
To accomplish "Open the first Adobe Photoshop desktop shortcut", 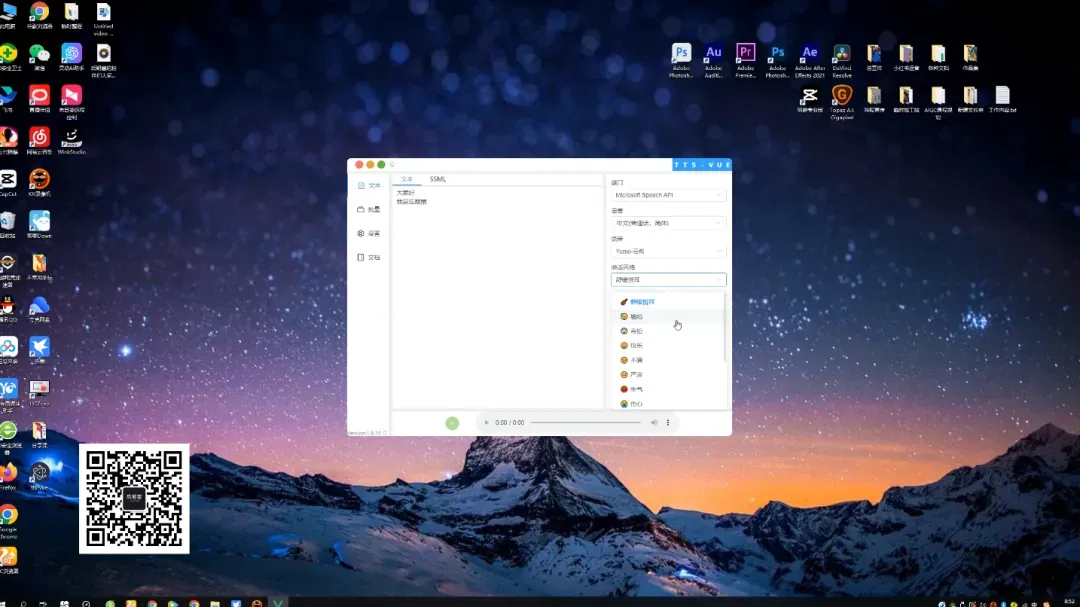I will (x=681, y=61).
